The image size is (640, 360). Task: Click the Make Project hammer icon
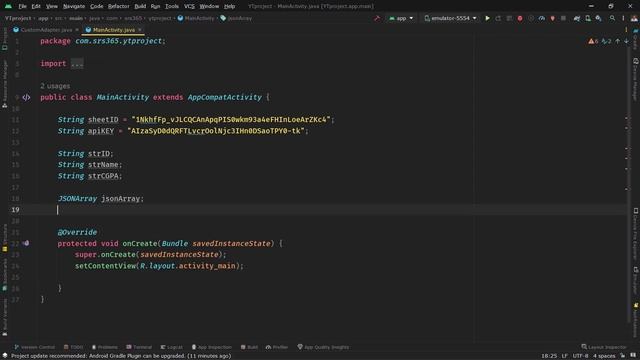(x=377, y=18)
